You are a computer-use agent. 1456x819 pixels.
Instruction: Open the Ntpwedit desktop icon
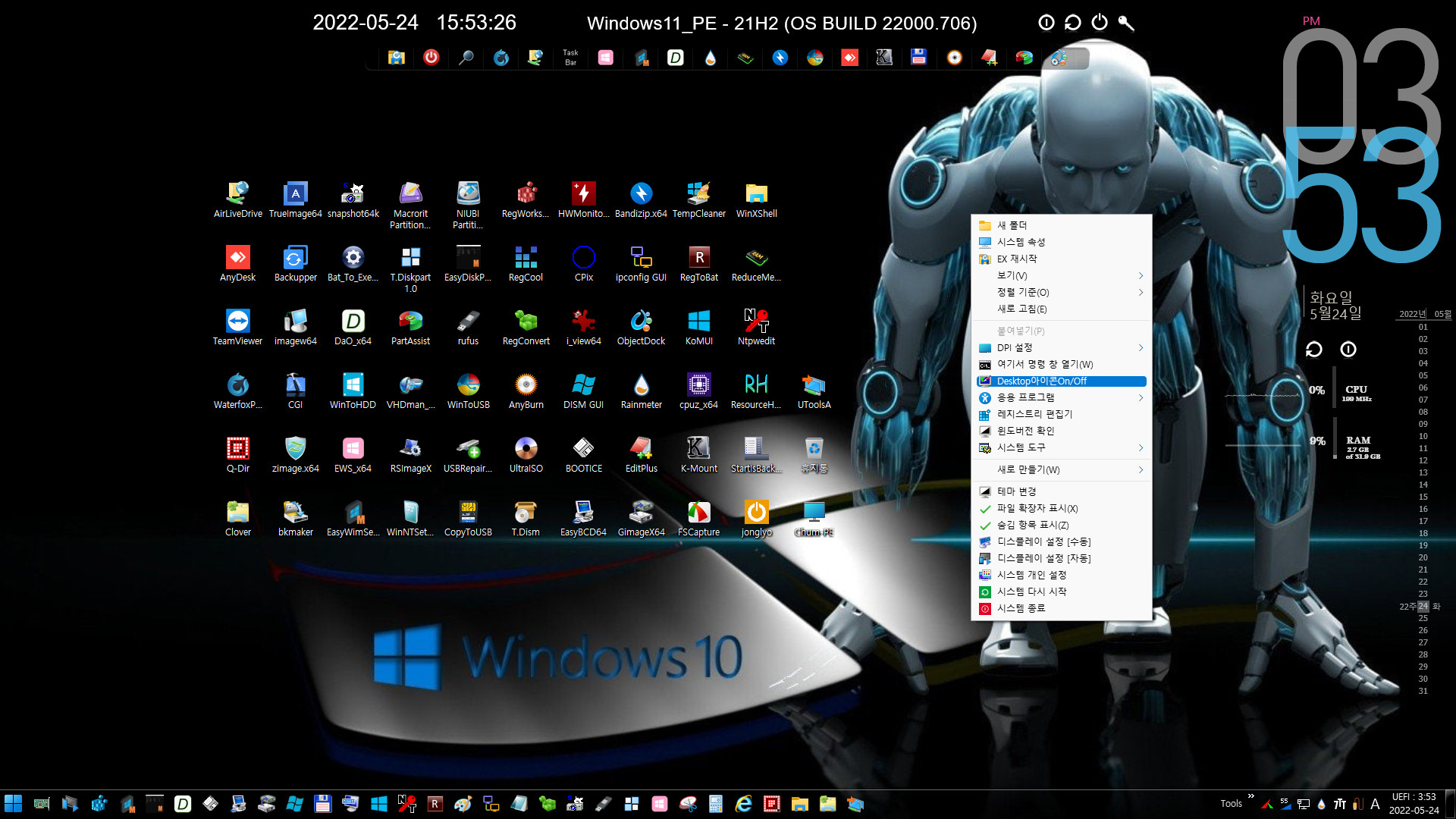[756, 328]
